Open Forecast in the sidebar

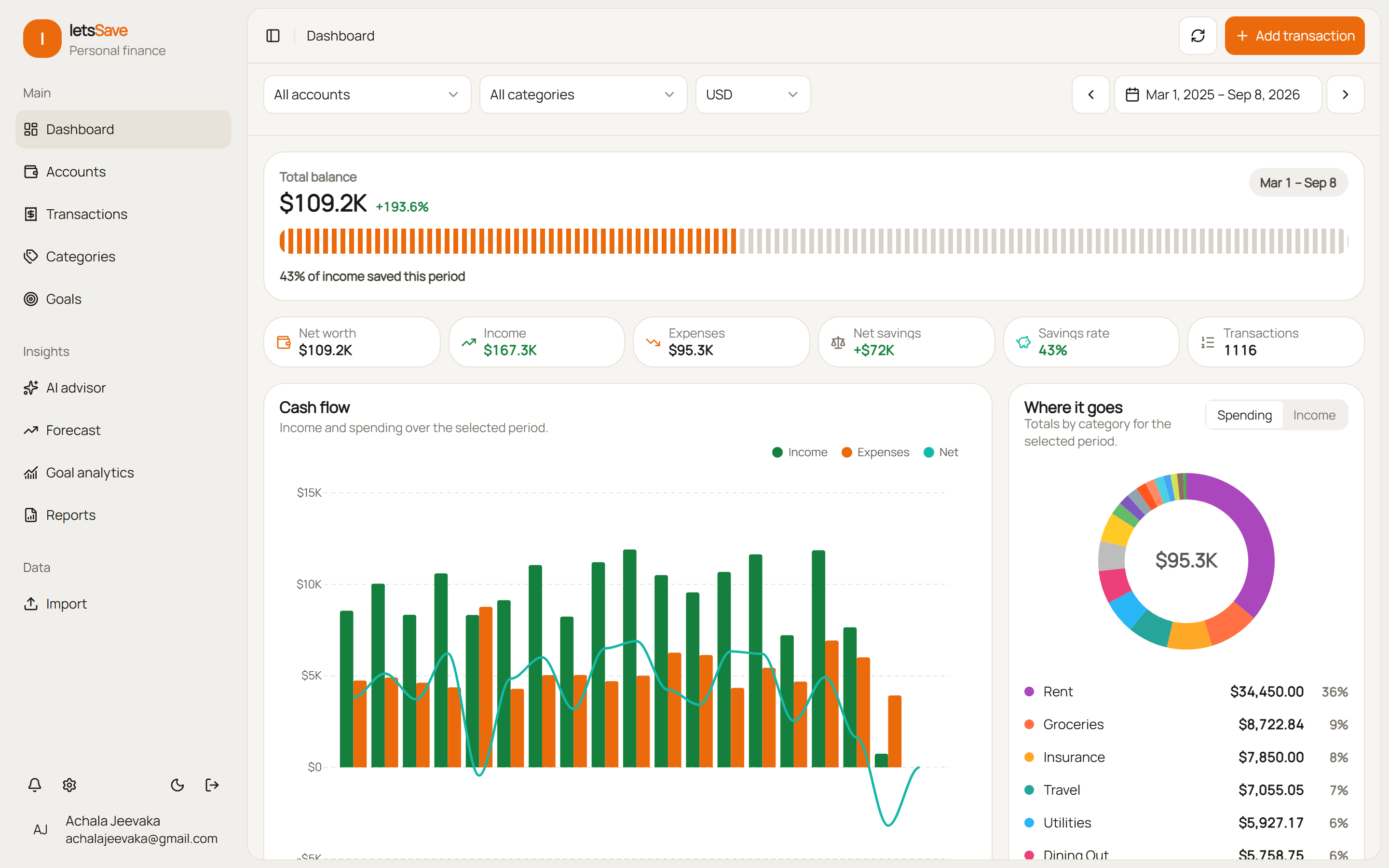pos(123,430)
